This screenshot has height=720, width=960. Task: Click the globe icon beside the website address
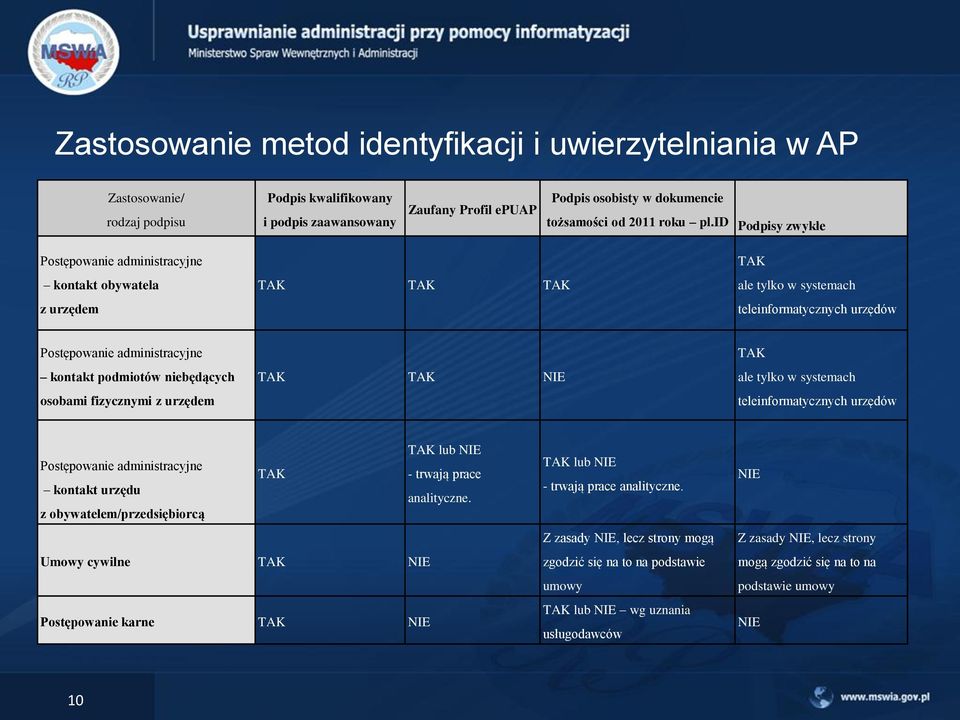[x=822, y=697]
